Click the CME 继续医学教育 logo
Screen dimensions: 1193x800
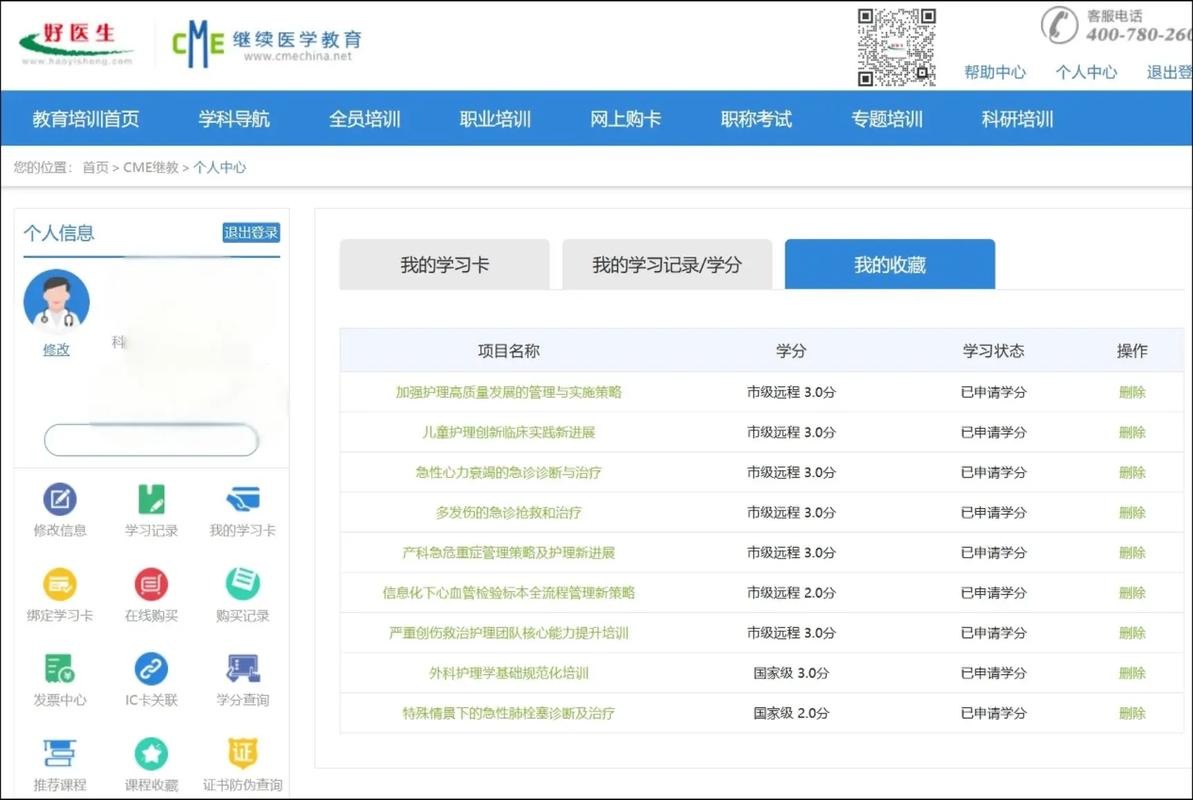coord(266,44)
